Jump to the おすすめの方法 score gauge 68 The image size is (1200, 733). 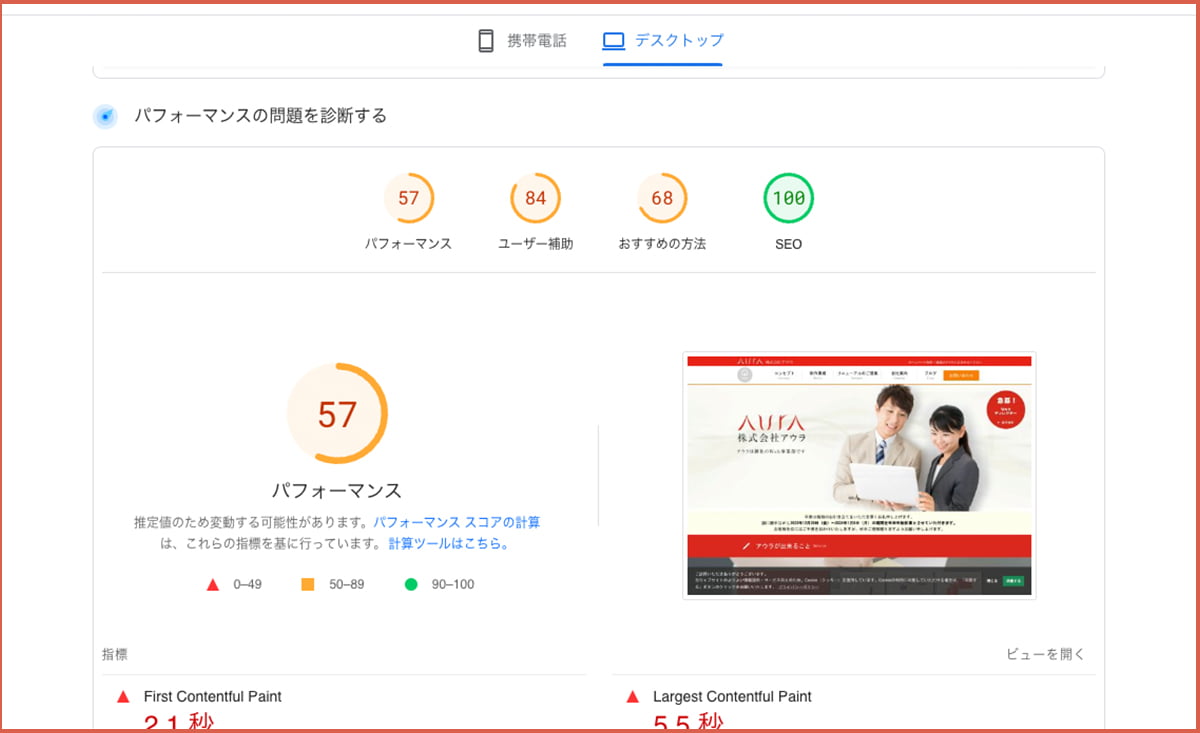tap(662, 199)
